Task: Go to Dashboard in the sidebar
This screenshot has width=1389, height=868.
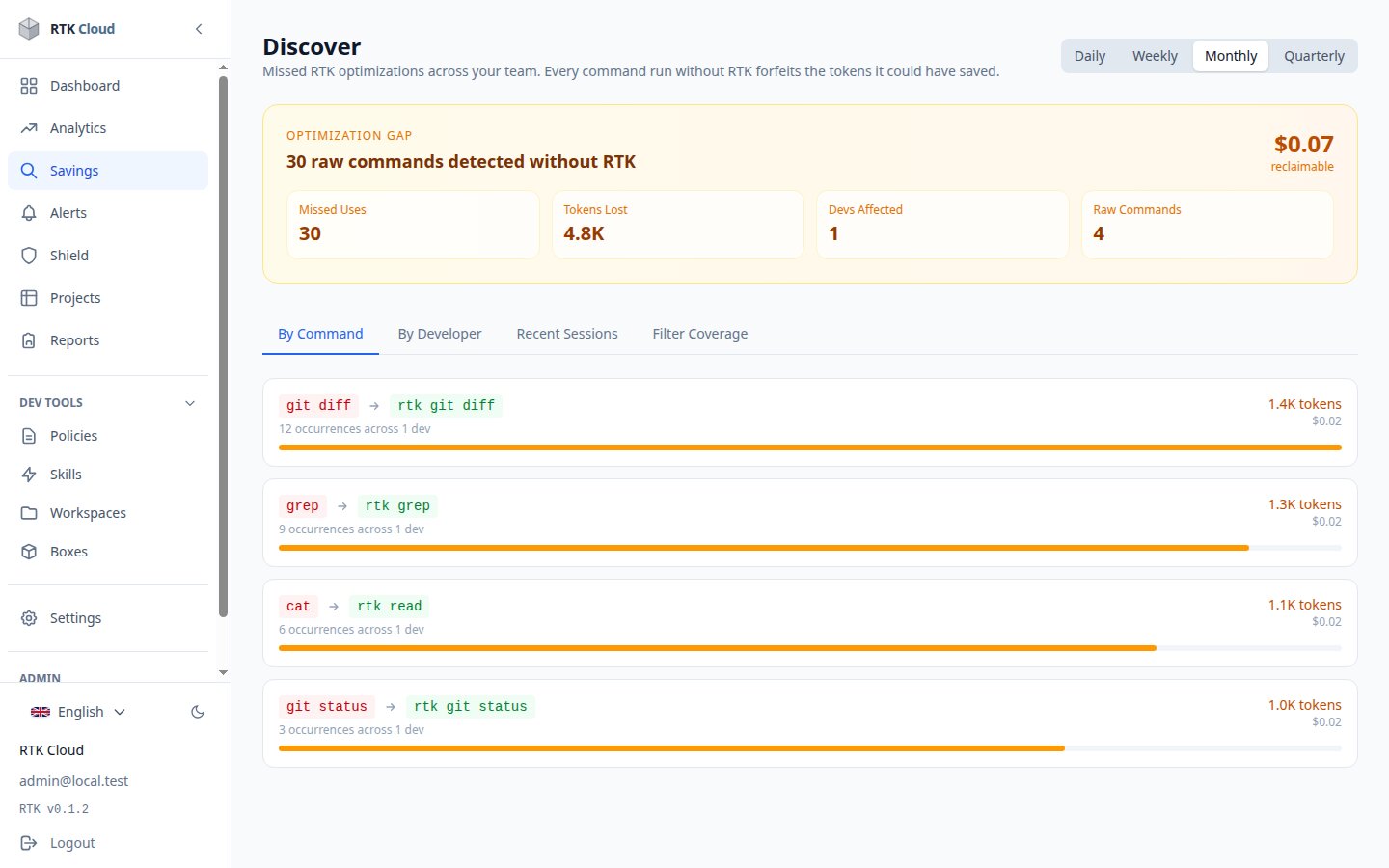Action: [x=108, y=86]
